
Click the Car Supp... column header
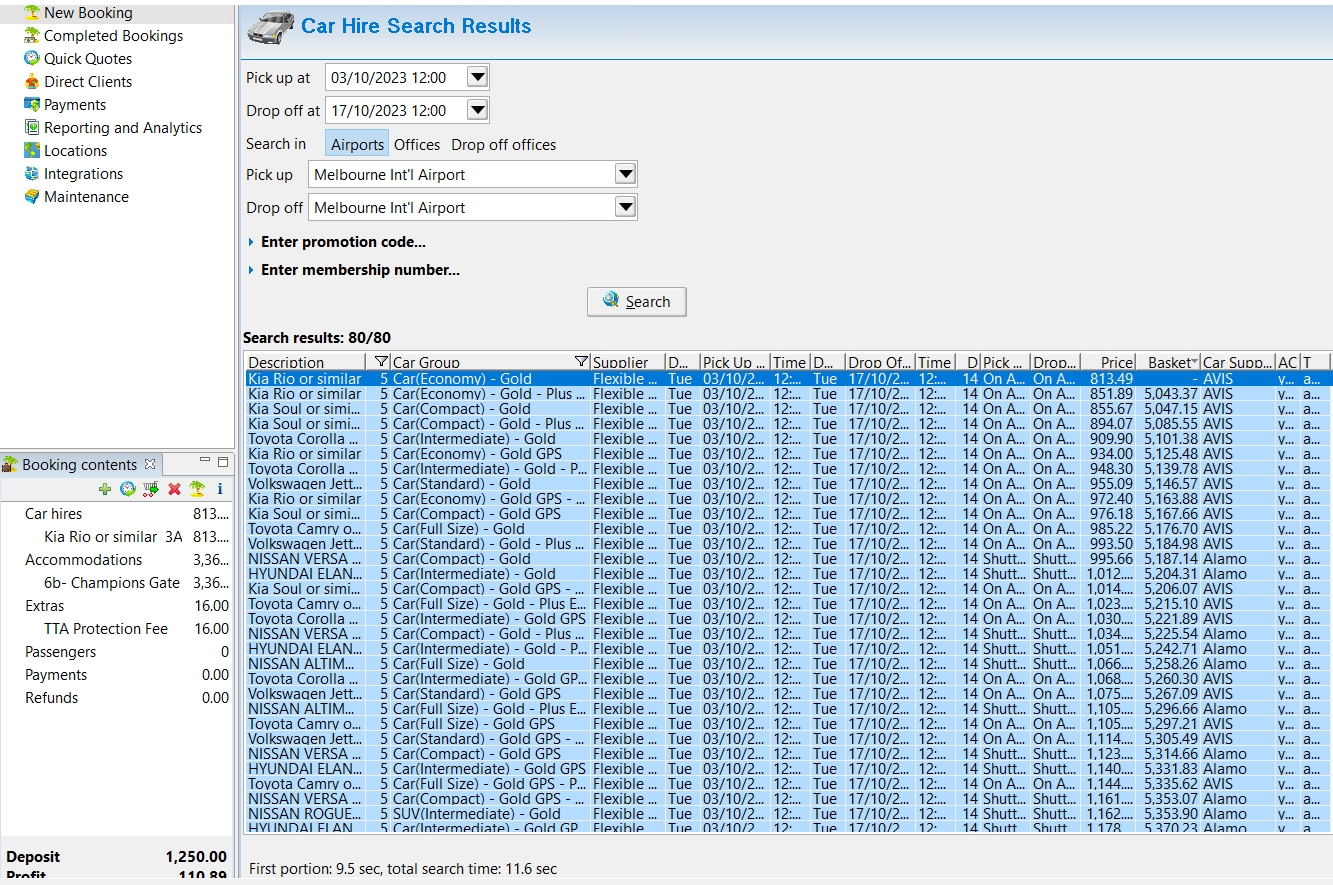click(x=1238, y=362)
